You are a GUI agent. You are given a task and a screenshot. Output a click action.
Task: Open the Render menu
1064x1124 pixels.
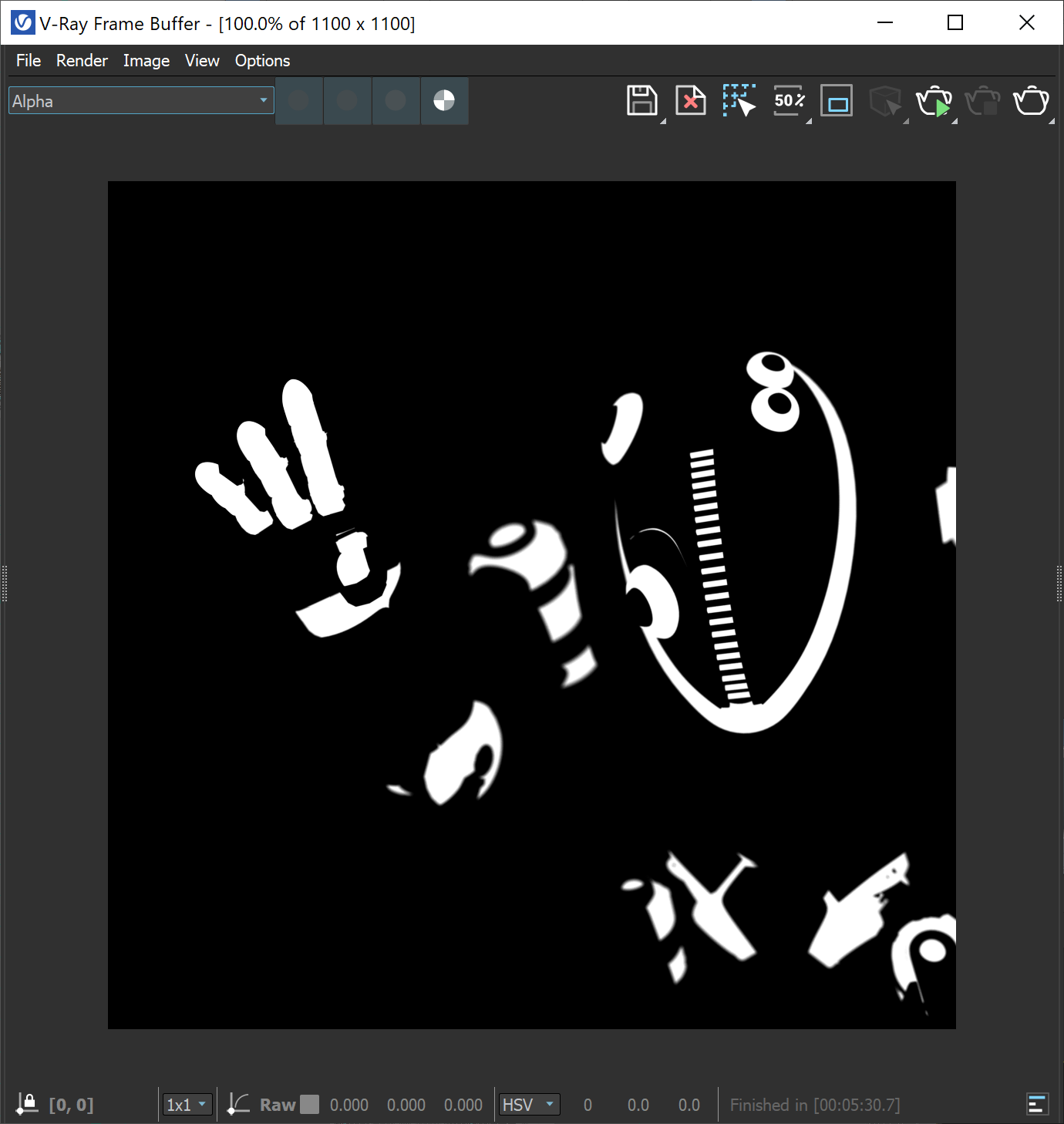pyautogui.click(x=81, y=60)
